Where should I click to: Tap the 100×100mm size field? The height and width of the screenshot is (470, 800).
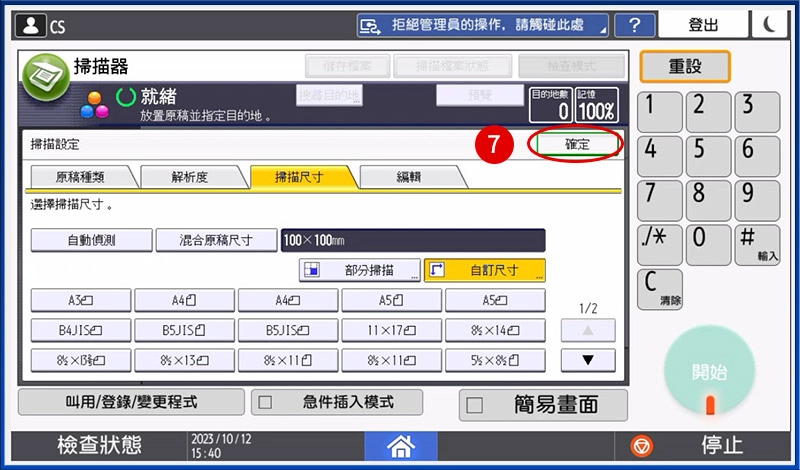click(x=412, y=240)
